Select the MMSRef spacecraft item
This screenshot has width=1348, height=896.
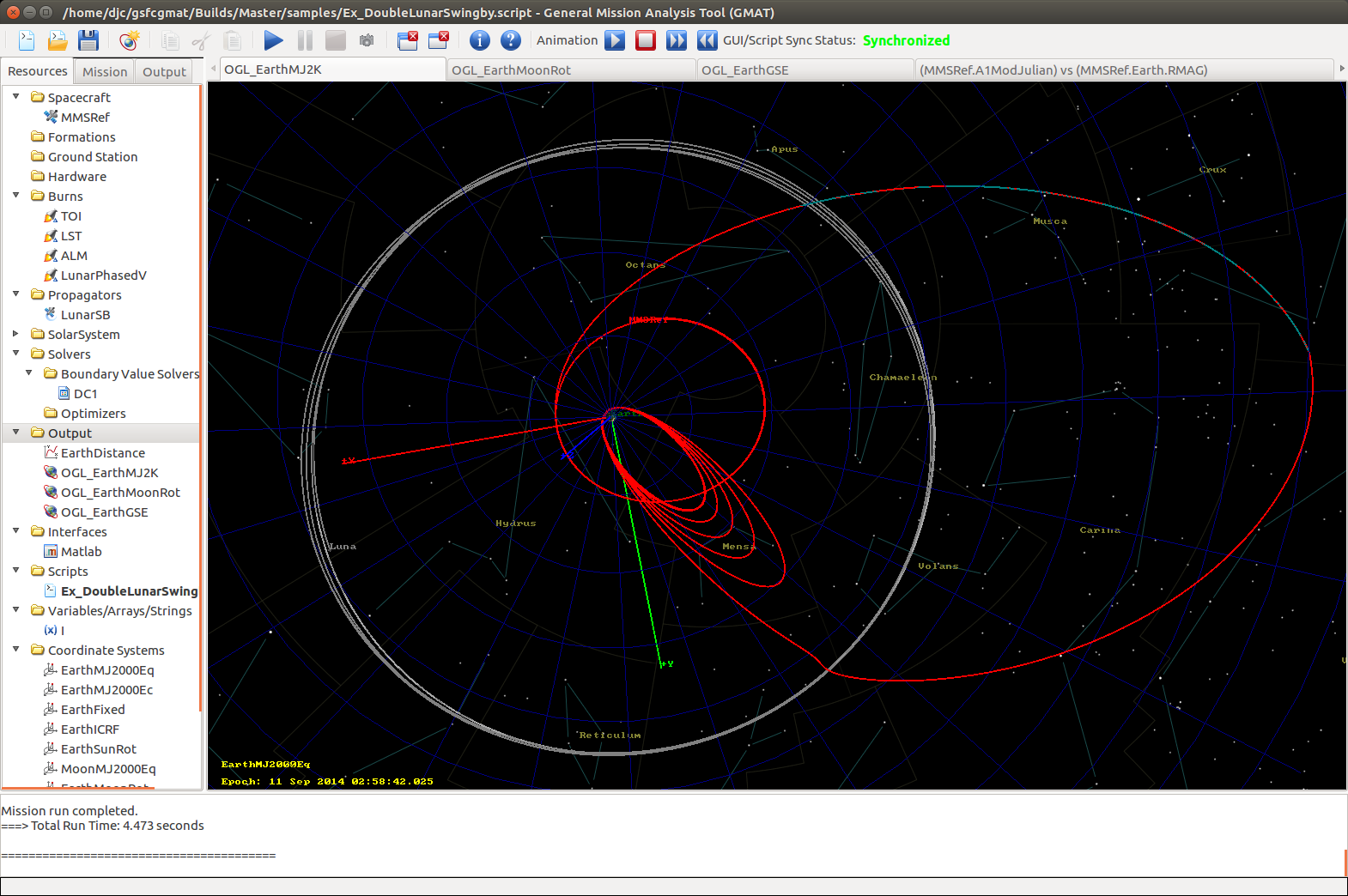pyautogui.click(x=76, y=117)
